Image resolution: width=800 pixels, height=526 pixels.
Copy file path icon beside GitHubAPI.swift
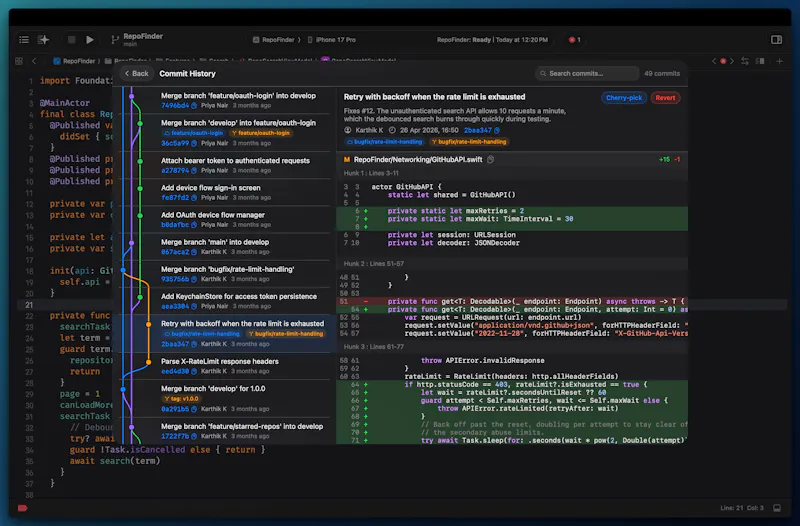pos(490,159)
